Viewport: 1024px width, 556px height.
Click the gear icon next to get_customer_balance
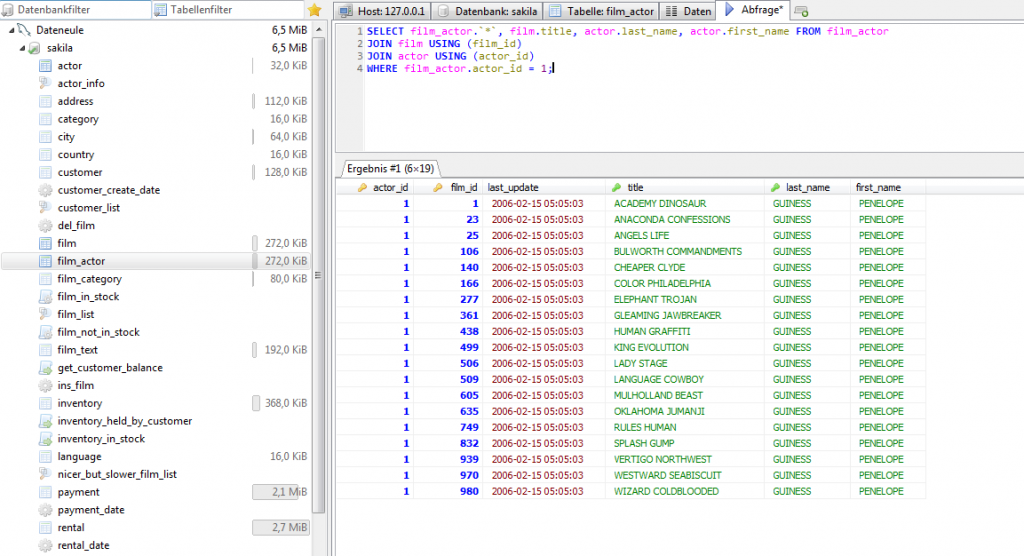pyautogui.click(x=45, y=368)
